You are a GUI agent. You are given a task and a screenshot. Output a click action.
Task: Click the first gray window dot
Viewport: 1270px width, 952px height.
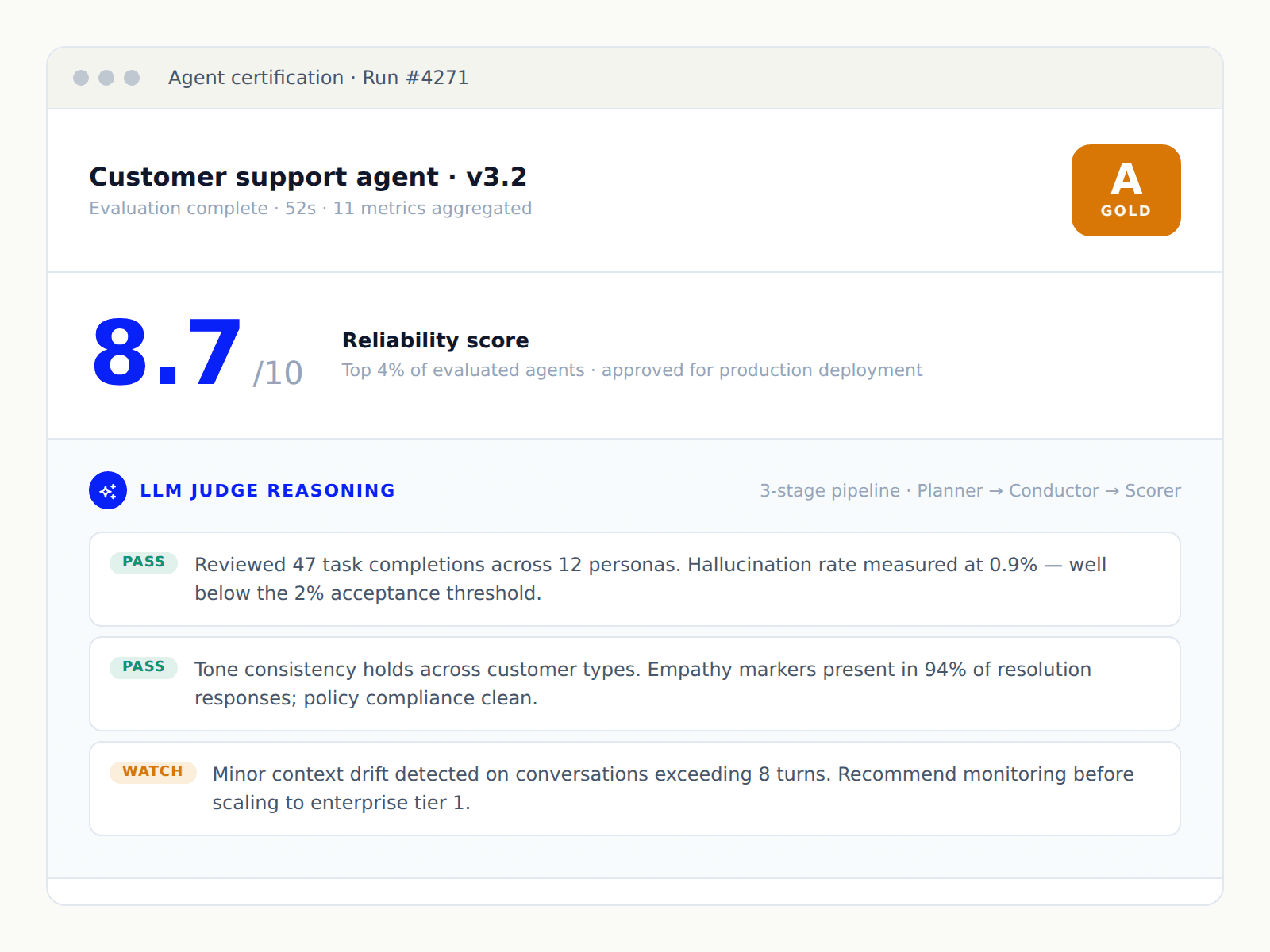click(x=81, y=78)
